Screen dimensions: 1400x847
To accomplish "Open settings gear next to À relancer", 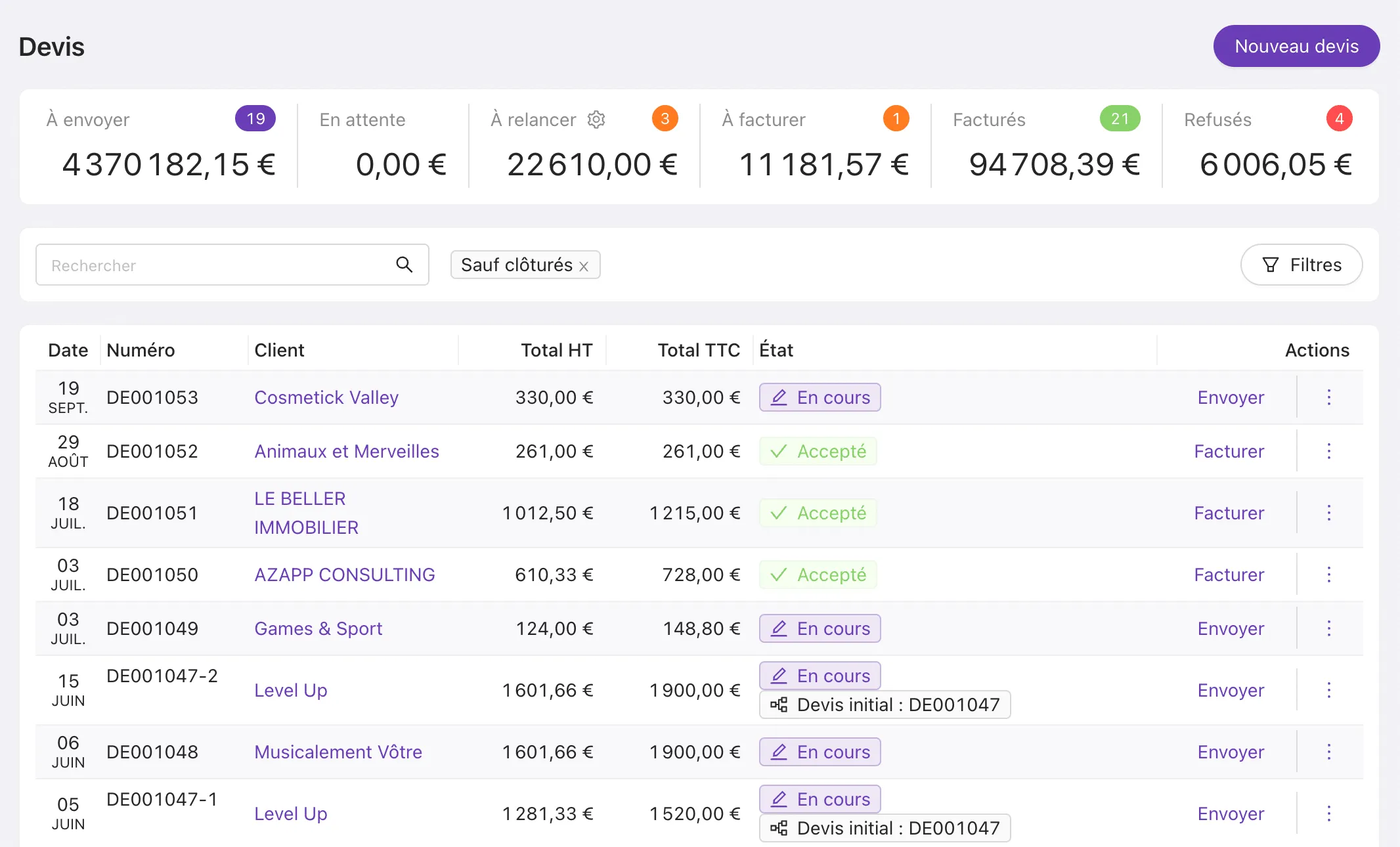I will coord(596,119).
